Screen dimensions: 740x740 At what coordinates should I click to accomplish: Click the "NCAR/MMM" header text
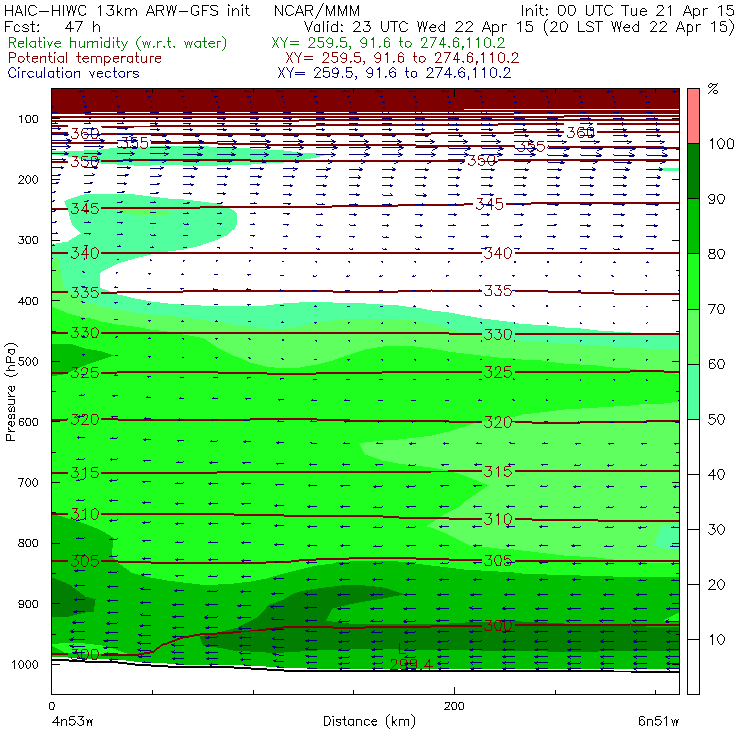point(317,11)
